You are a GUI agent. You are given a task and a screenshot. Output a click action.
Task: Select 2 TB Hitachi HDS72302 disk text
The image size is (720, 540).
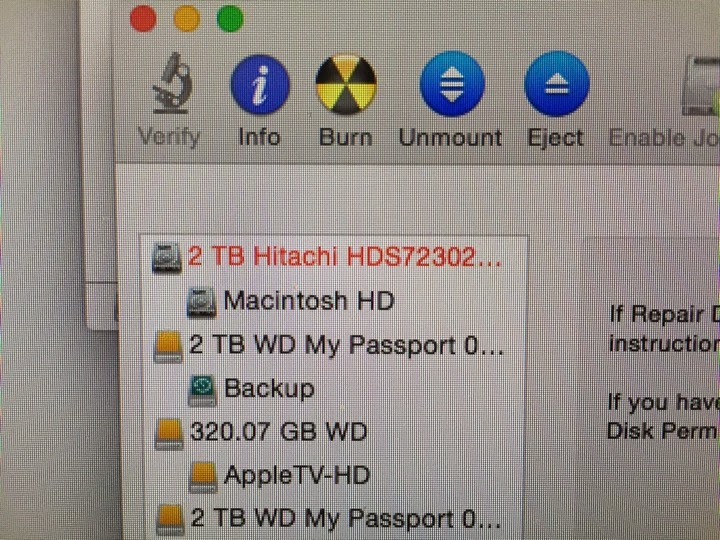(344, 256)
